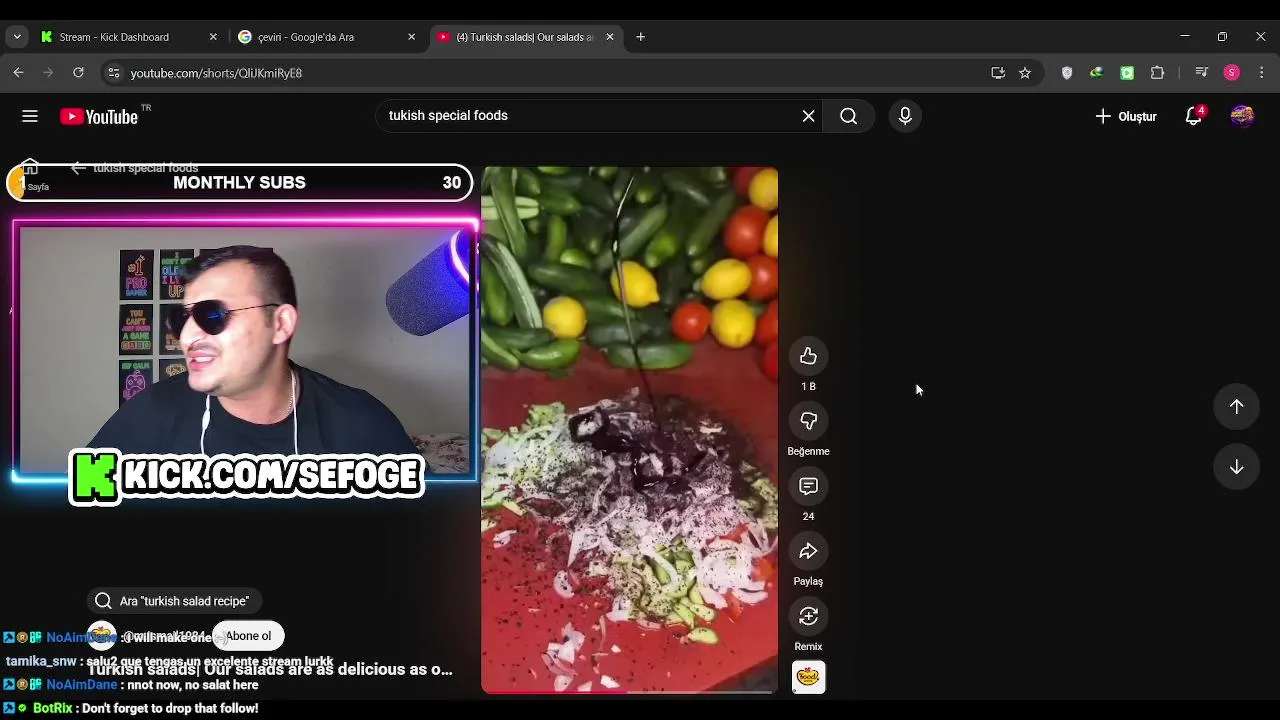Image resolution: width=1280 pixels, height=720 pixels.
Task: Remix this Short
Action: point(808,616)
